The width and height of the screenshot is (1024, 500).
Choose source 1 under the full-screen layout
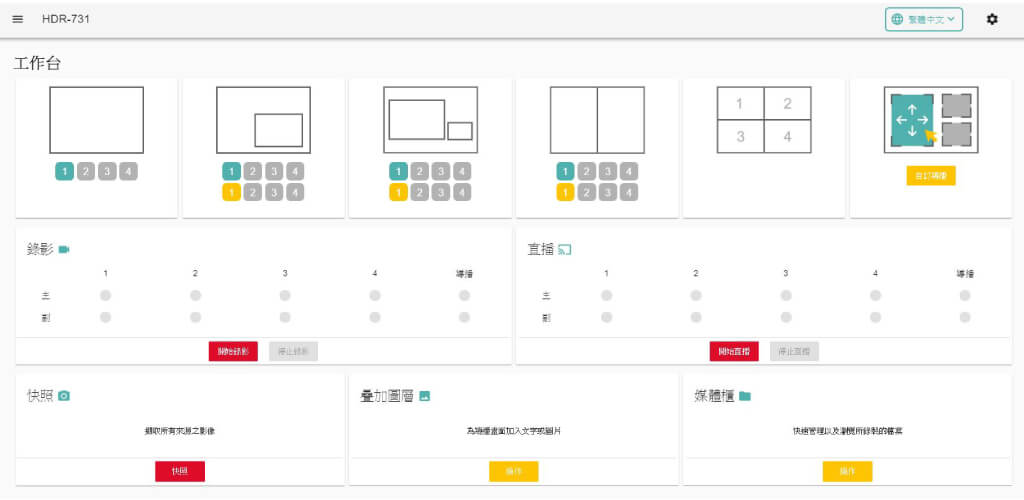point(64,171)
